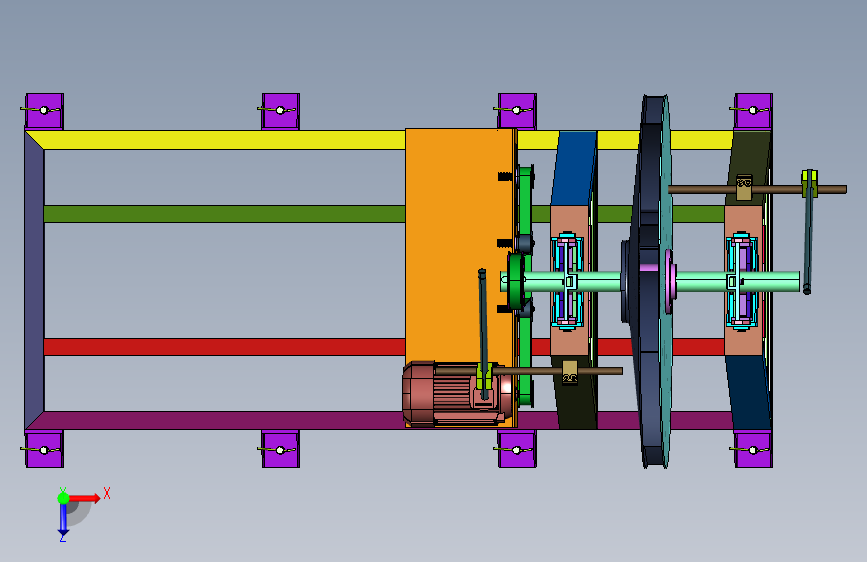
Task: Select the cyan bearing assembly right of flywheel
Action: tap(741, 281)
